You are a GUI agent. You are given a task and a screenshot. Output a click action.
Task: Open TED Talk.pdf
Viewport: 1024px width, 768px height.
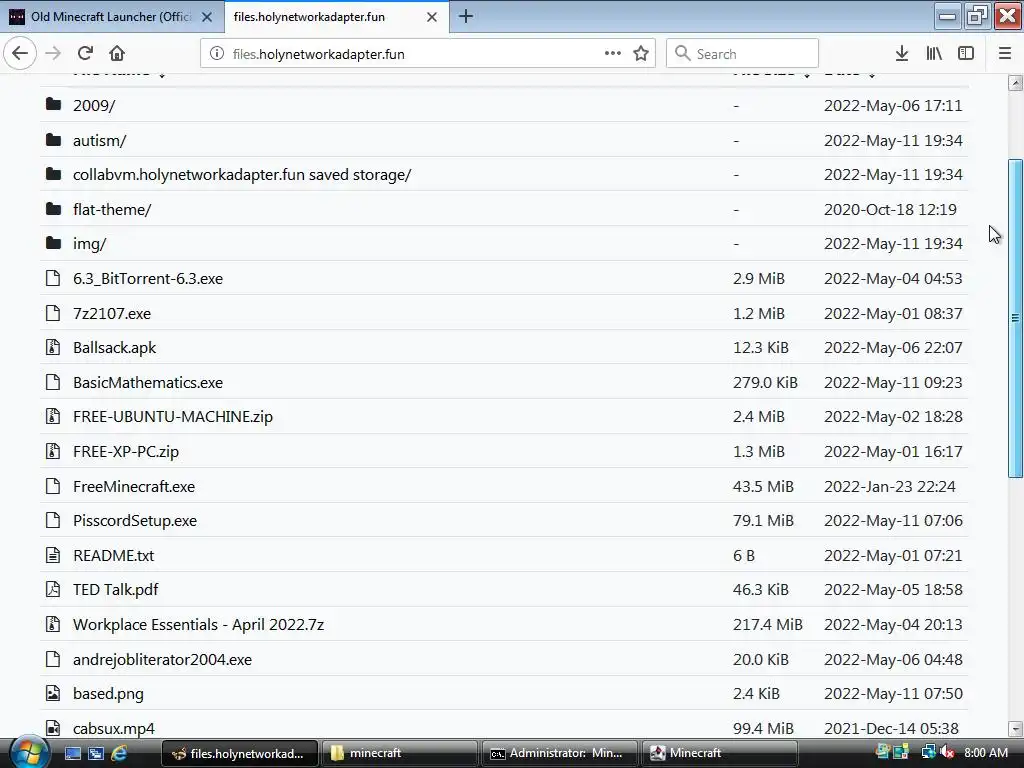coord(115,590)
